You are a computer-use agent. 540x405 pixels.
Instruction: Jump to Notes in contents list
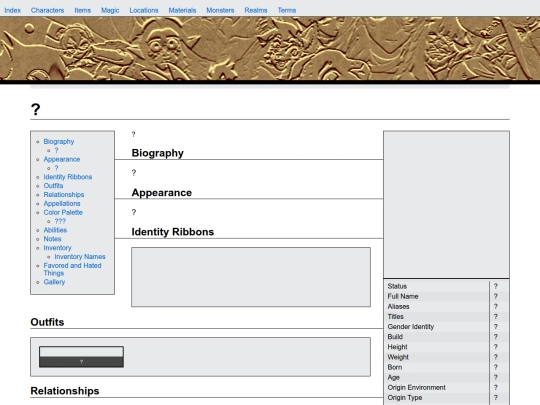pos(52,239)
